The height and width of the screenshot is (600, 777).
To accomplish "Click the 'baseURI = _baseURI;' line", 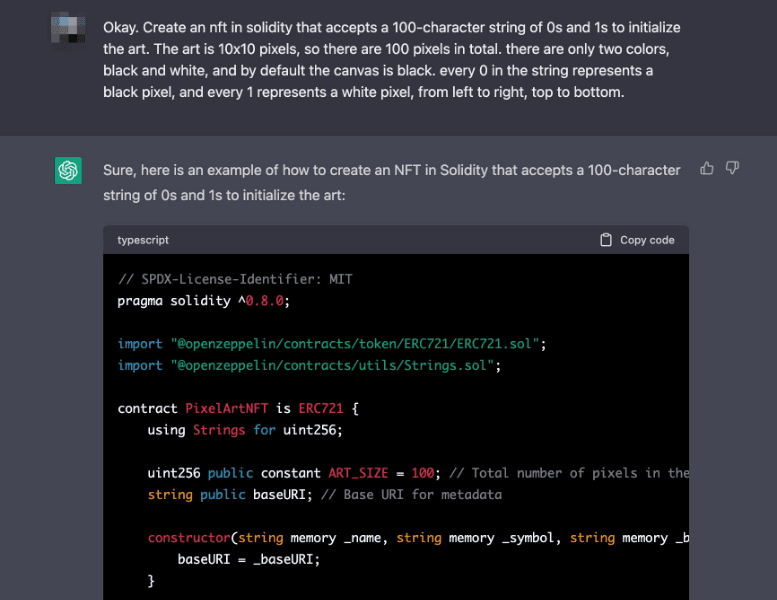I will [x=249, y=559].
